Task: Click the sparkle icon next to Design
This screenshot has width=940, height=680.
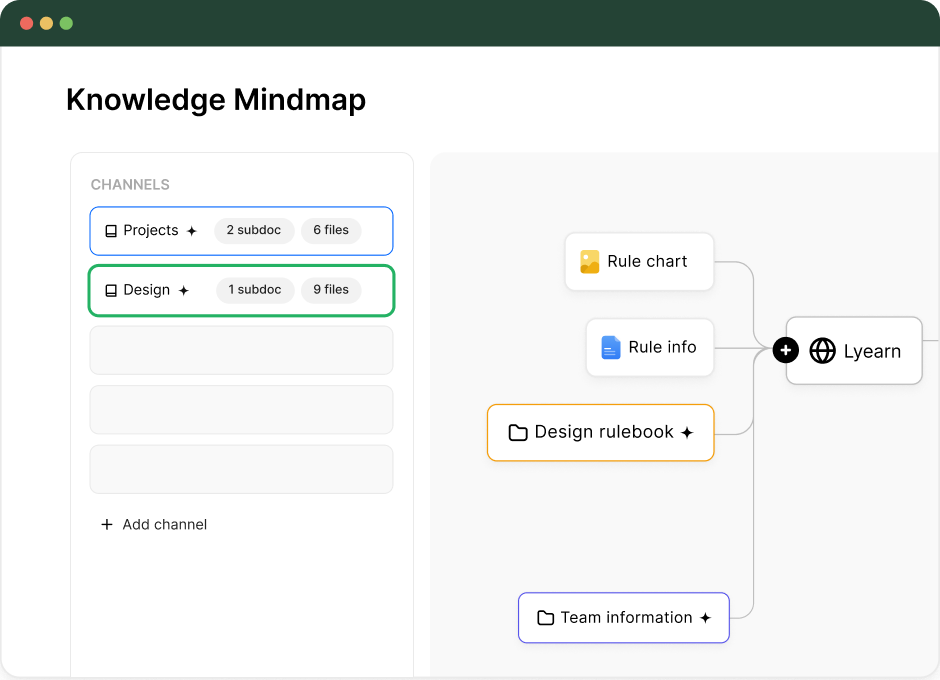Action: 183,291
